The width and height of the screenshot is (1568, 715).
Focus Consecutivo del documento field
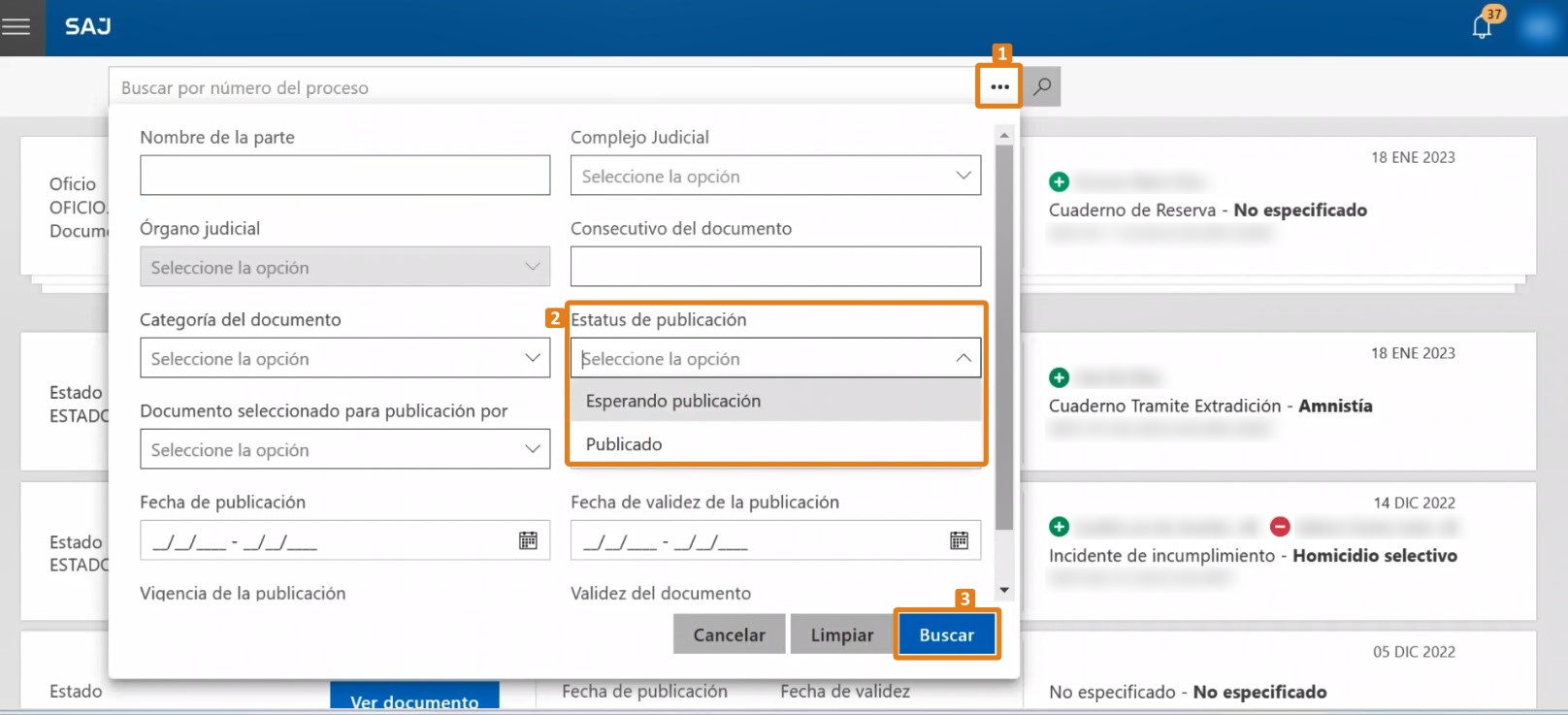point(775,267)
